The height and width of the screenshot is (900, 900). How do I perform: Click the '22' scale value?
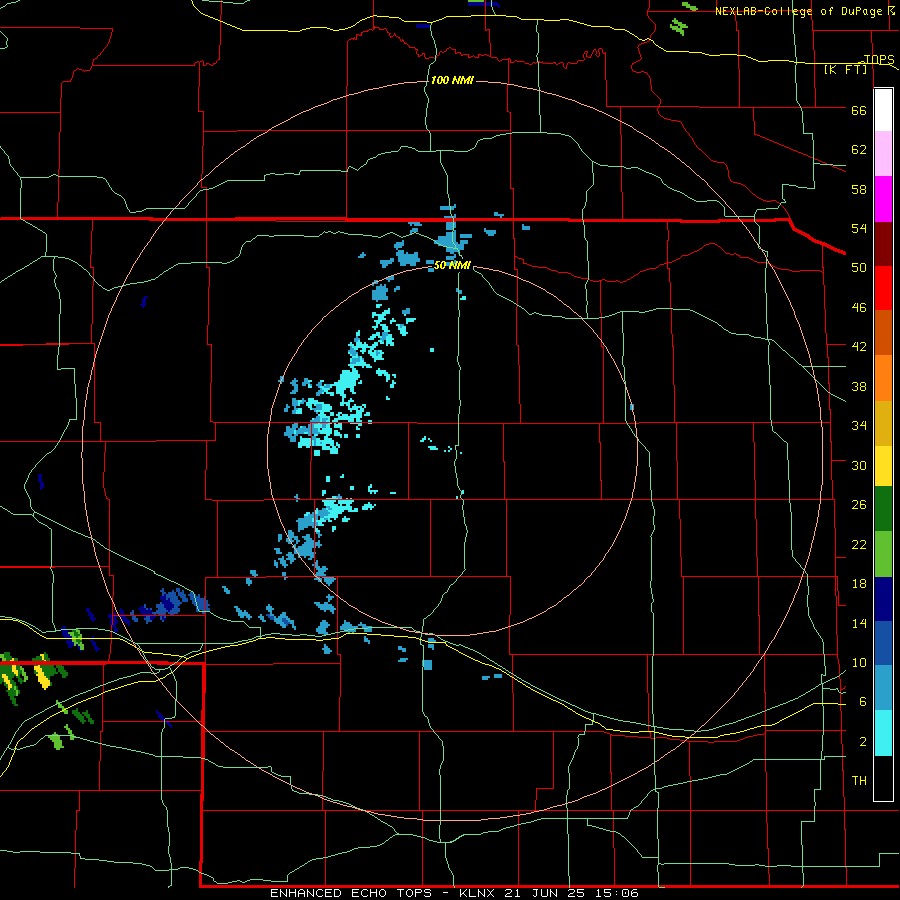859,544
